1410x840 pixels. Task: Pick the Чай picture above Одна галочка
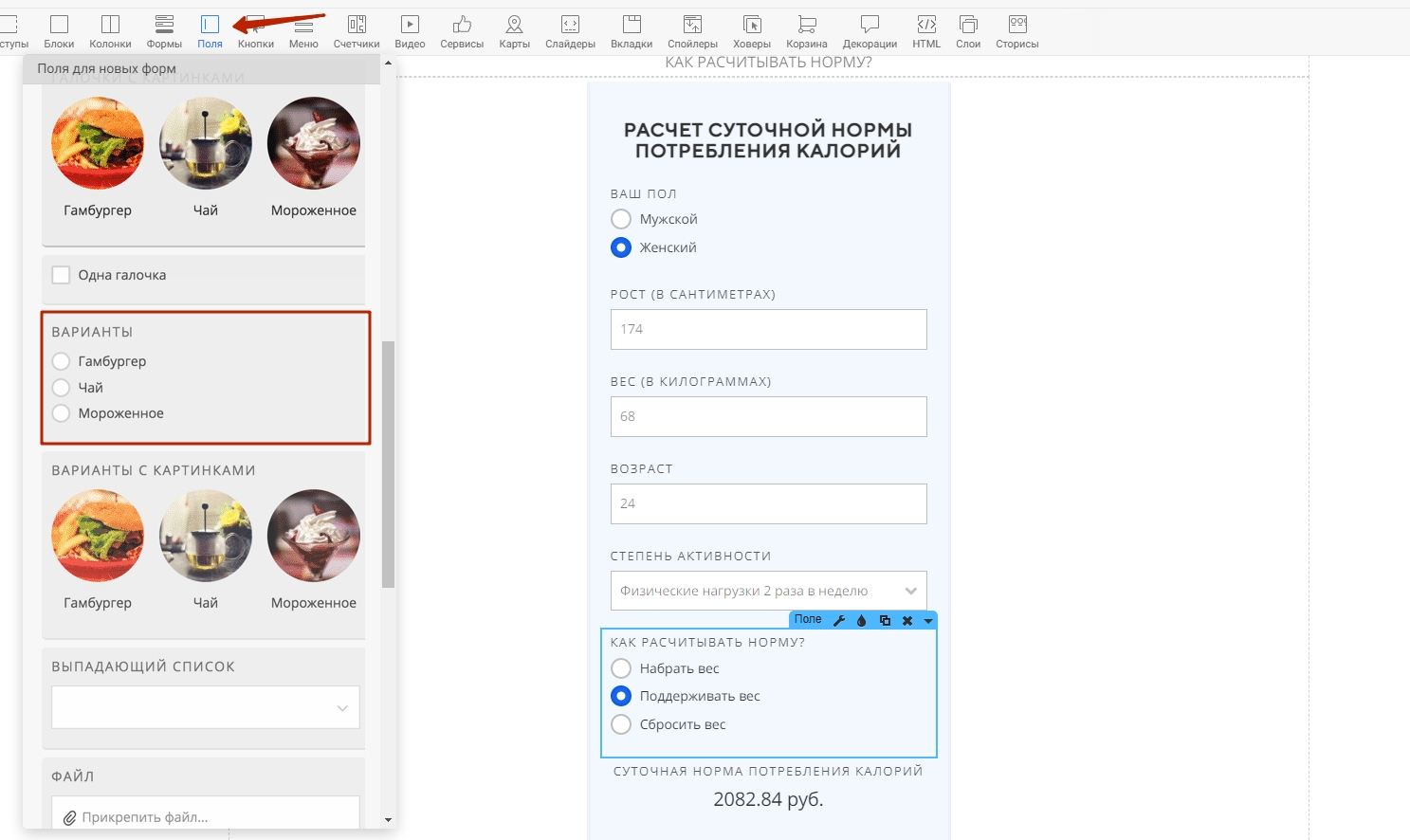click(x=206, y=143)
